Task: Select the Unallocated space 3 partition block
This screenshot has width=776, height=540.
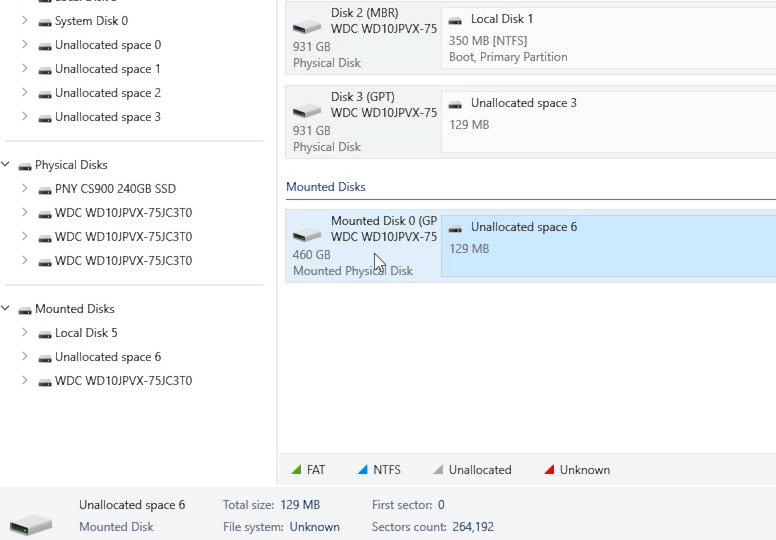Action: [608, 122]
